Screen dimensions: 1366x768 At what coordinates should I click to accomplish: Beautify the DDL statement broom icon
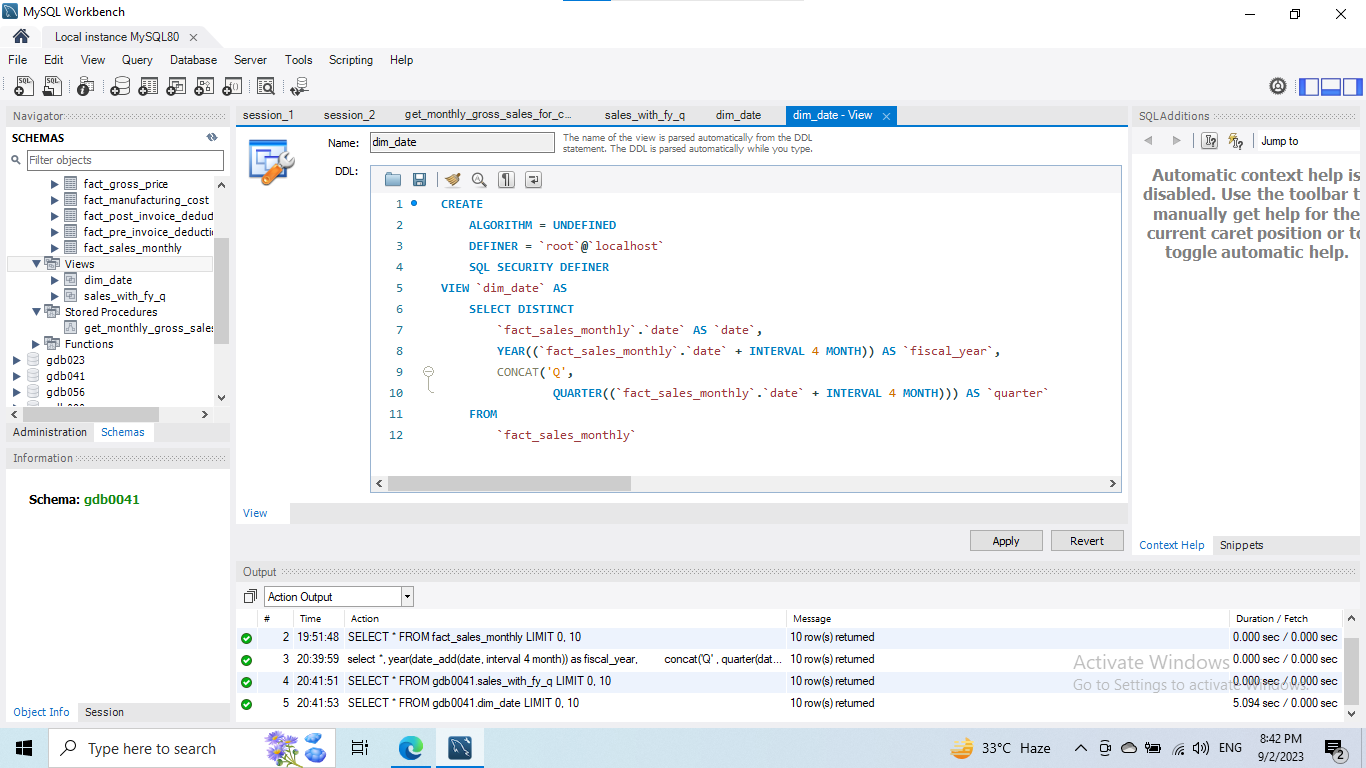[x=452, y=179]
